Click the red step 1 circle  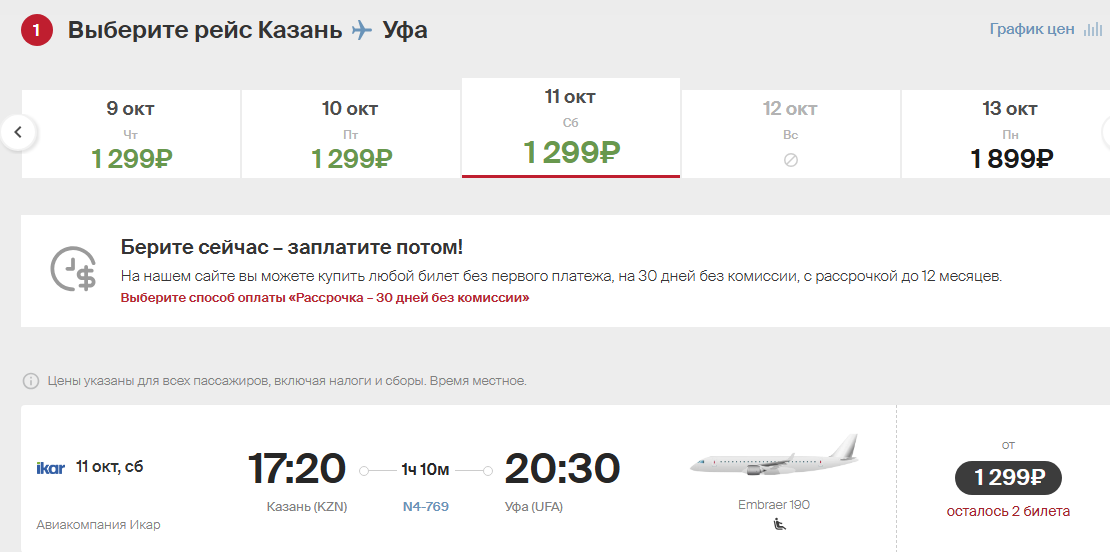tap(37, 30)
